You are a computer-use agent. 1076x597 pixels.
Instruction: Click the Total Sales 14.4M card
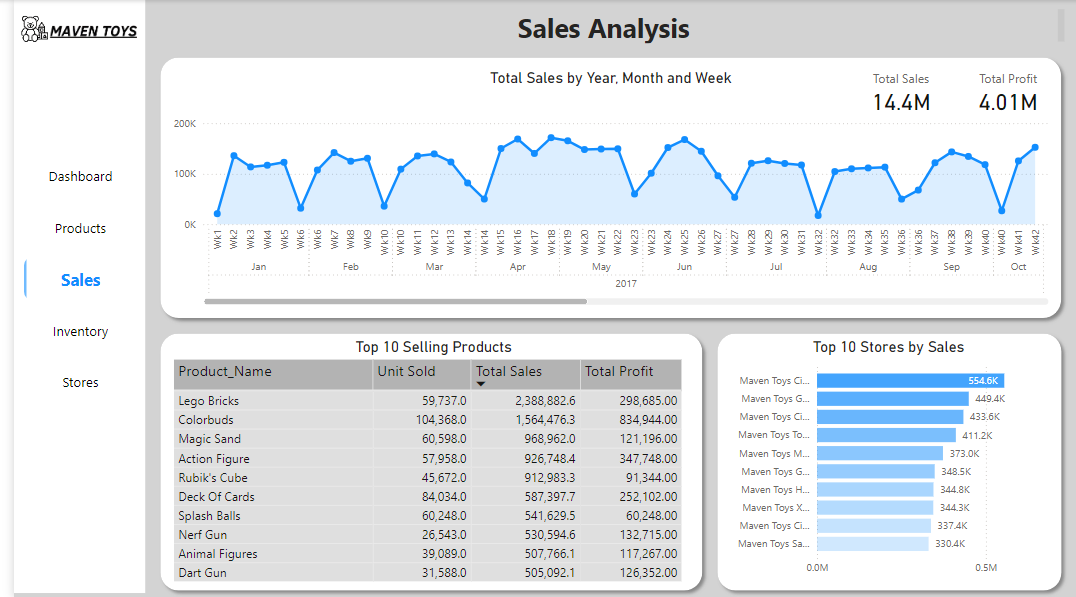tap(901, 93)
